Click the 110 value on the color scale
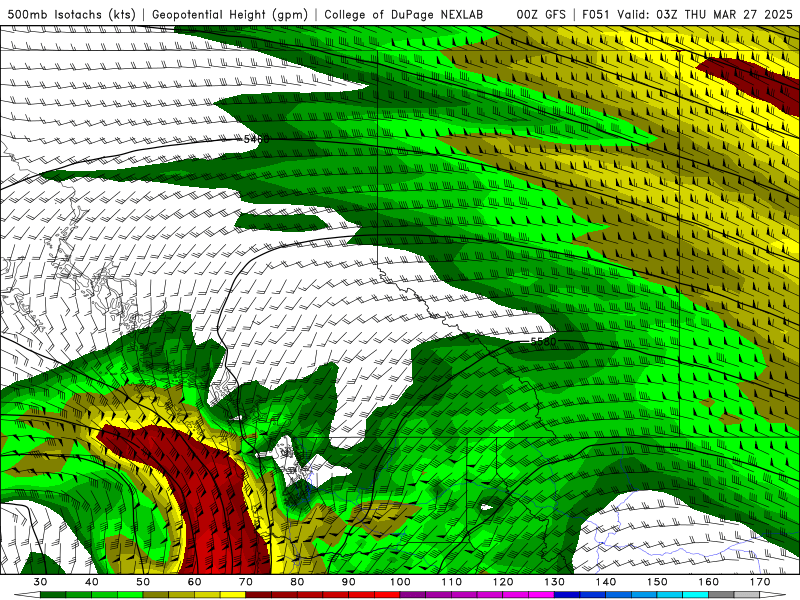The image size is (800, 600). 452,582
